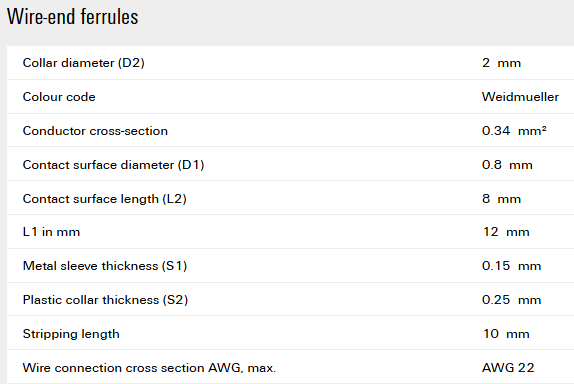Select Contact surface length (L2) label
574x384 pixels.
pos(104,199)
